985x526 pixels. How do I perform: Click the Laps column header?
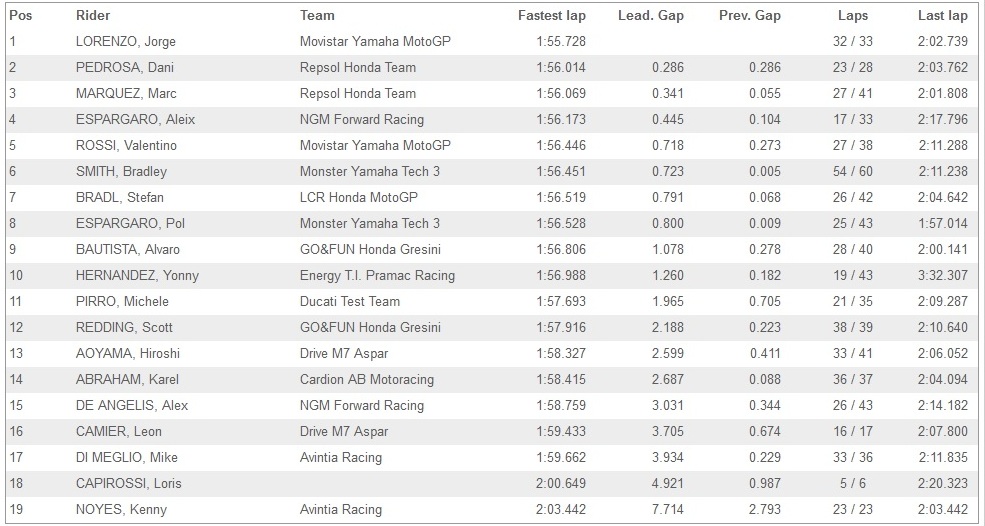click(853, 15)
